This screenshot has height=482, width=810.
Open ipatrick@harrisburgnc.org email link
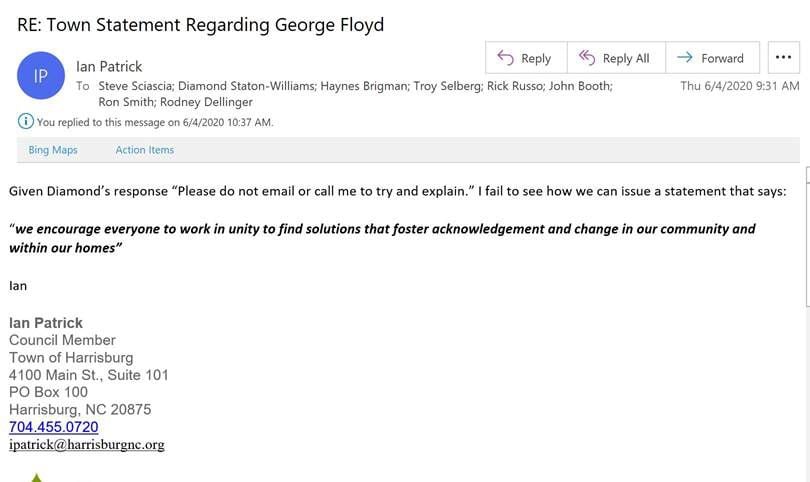click(87, 444)
